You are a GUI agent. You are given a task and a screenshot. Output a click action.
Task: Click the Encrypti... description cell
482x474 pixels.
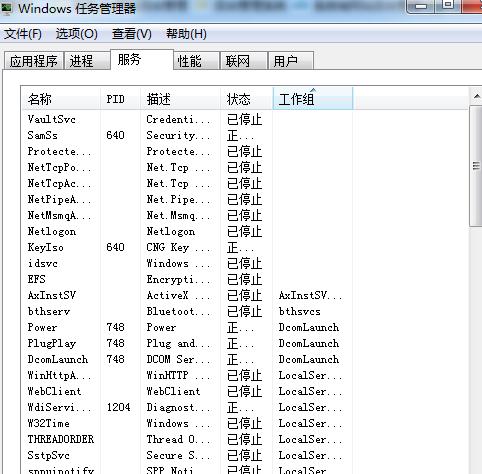coord(179,279)
